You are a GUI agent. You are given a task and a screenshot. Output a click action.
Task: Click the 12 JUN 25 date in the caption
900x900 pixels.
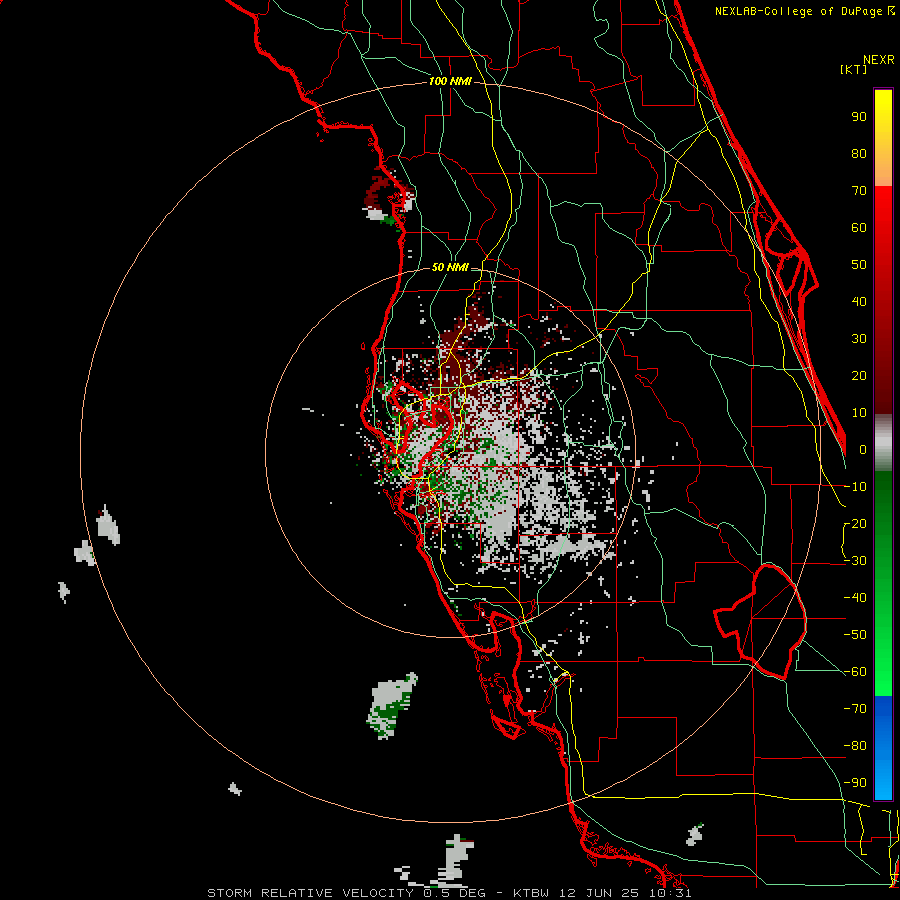602,893
